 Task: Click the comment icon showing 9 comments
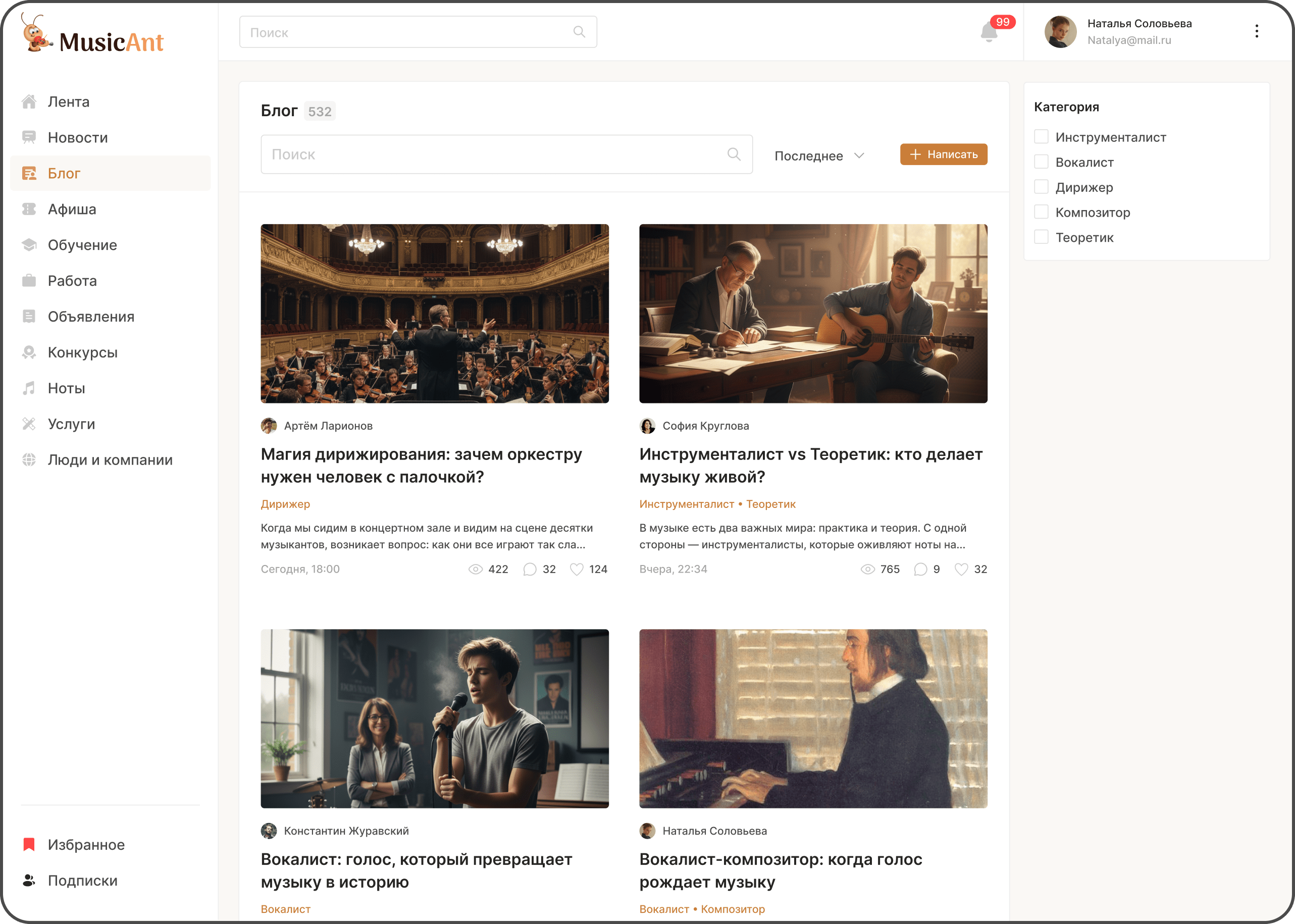click(x=920, y=569)
